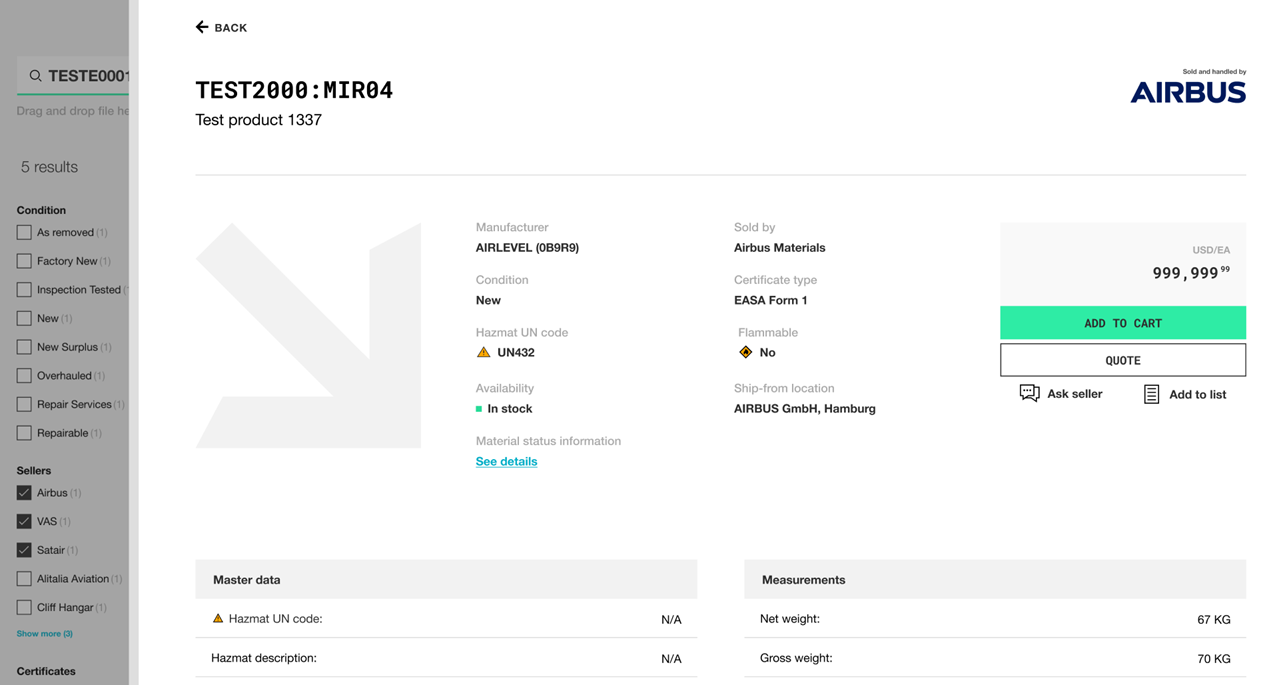Click the Master data hazmat warning icon

(x=218, y=619)
